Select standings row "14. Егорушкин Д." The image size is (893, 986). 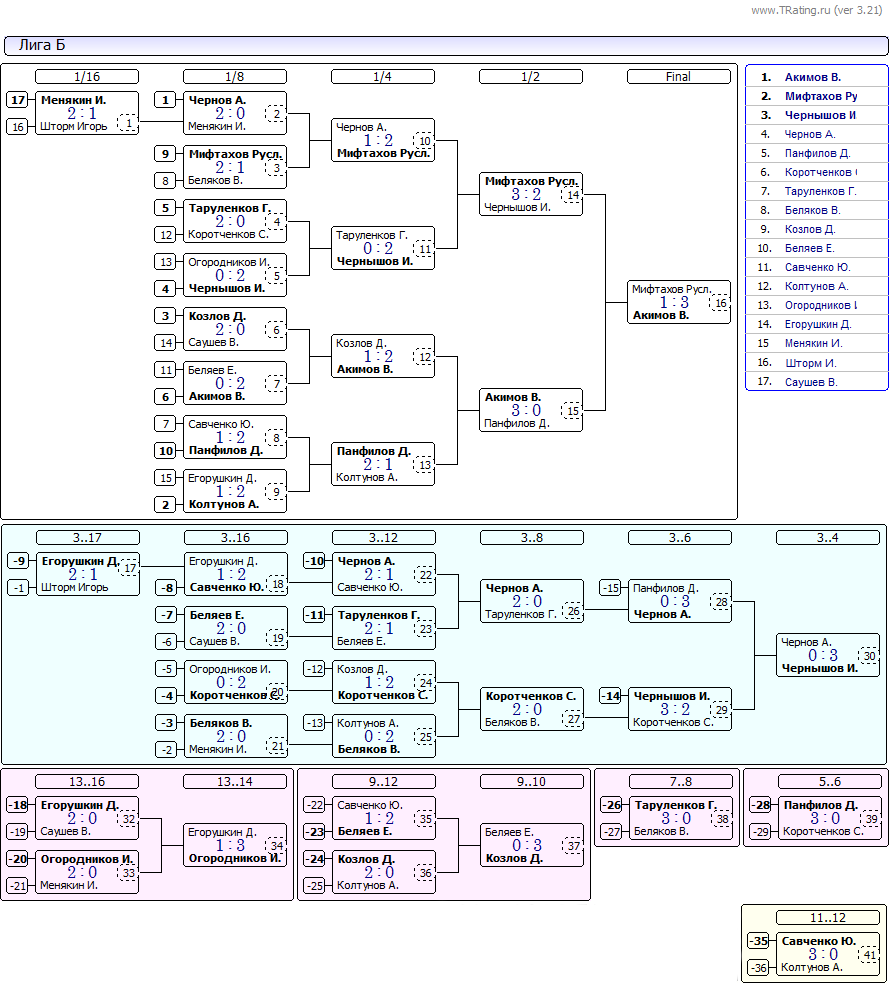pos(816,324)
